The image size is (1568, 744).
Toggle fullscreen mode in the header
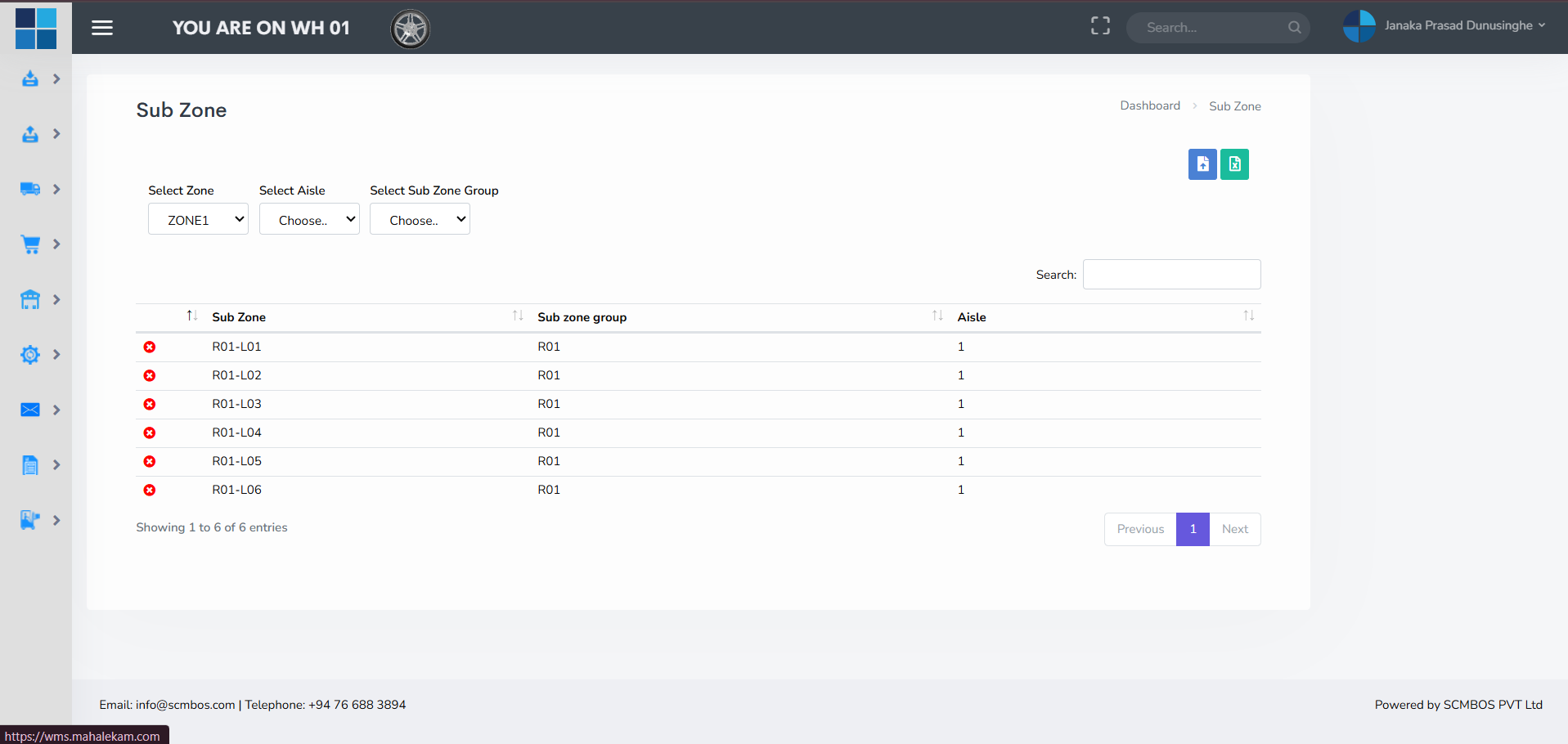coord(1100,26)
